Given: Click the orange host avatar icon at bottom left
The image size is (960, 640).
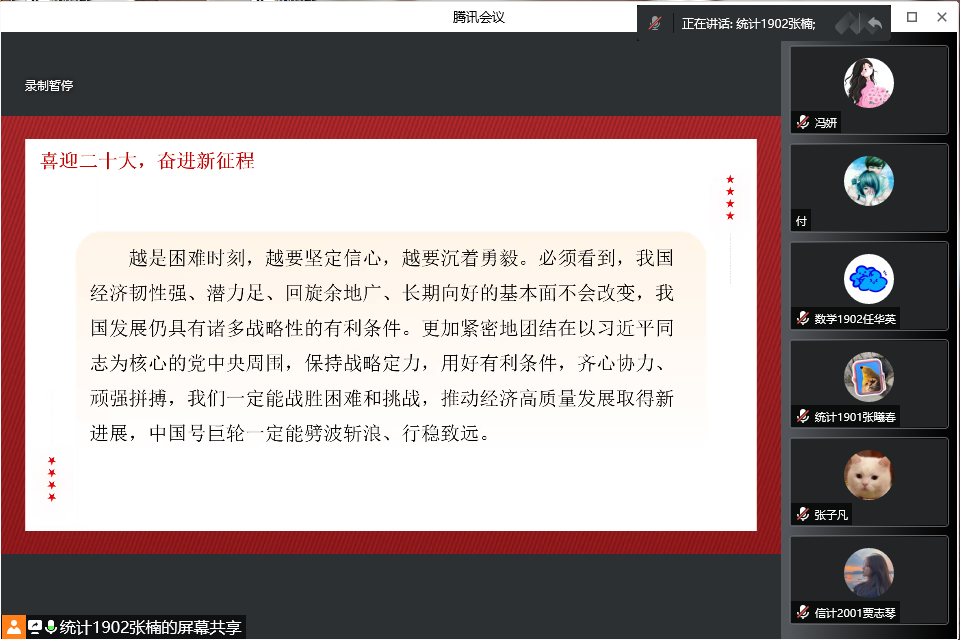Looking at the screenshot, I should tap(13, 627).
